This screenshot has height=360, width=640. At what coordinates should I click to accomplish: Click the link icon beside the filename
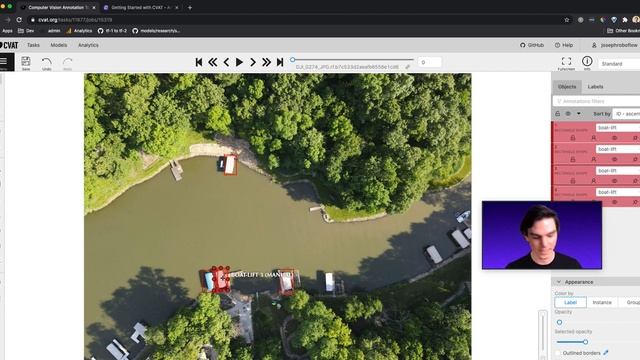click(x=407, y=67)
